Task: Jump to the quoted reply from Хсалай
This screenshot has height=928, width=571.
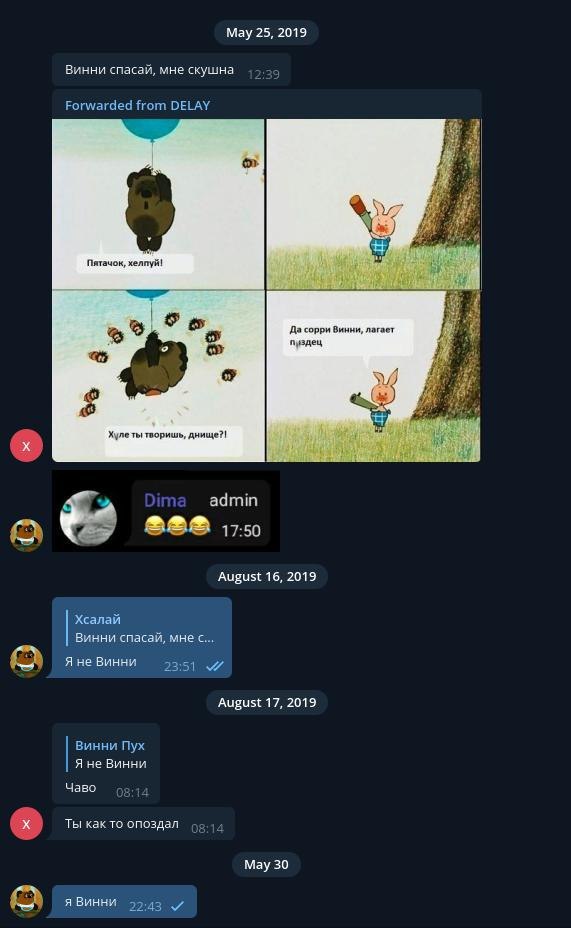Action: [x=142, y=629]
